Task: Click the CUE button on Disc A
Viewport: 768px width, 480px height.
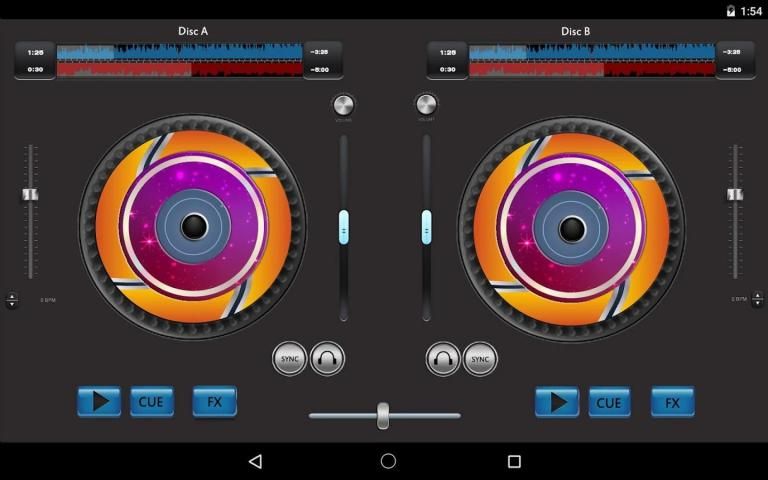Action: 151,402
